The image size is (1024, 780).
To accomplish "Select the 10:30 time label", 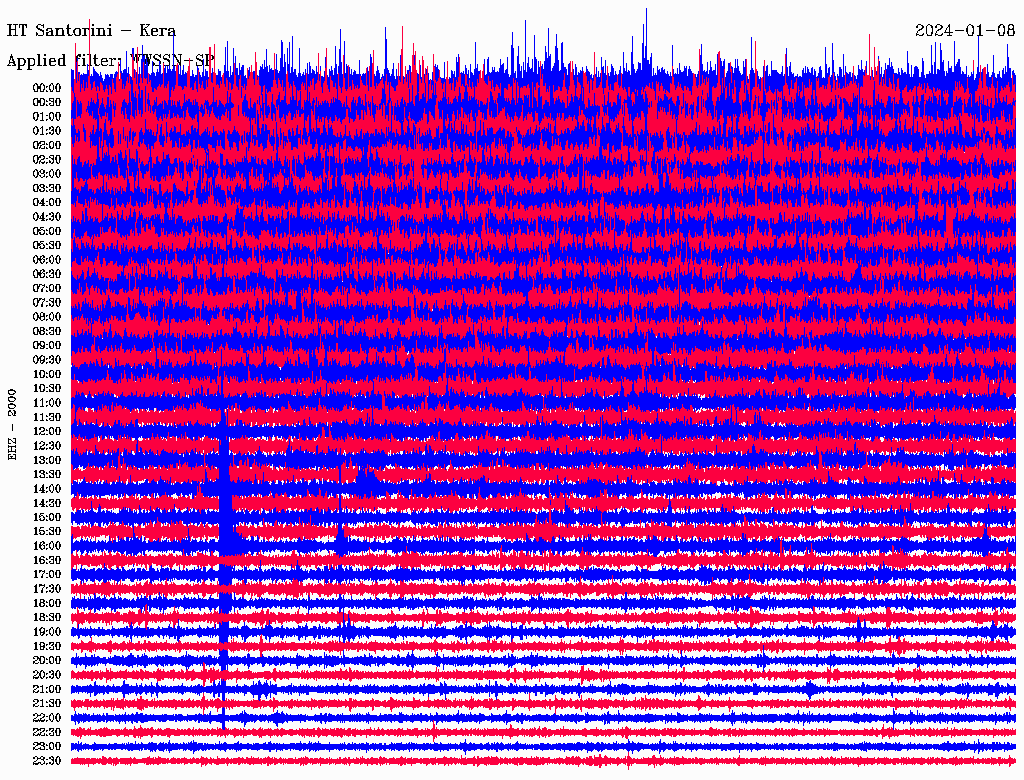I will pos(47,389).
